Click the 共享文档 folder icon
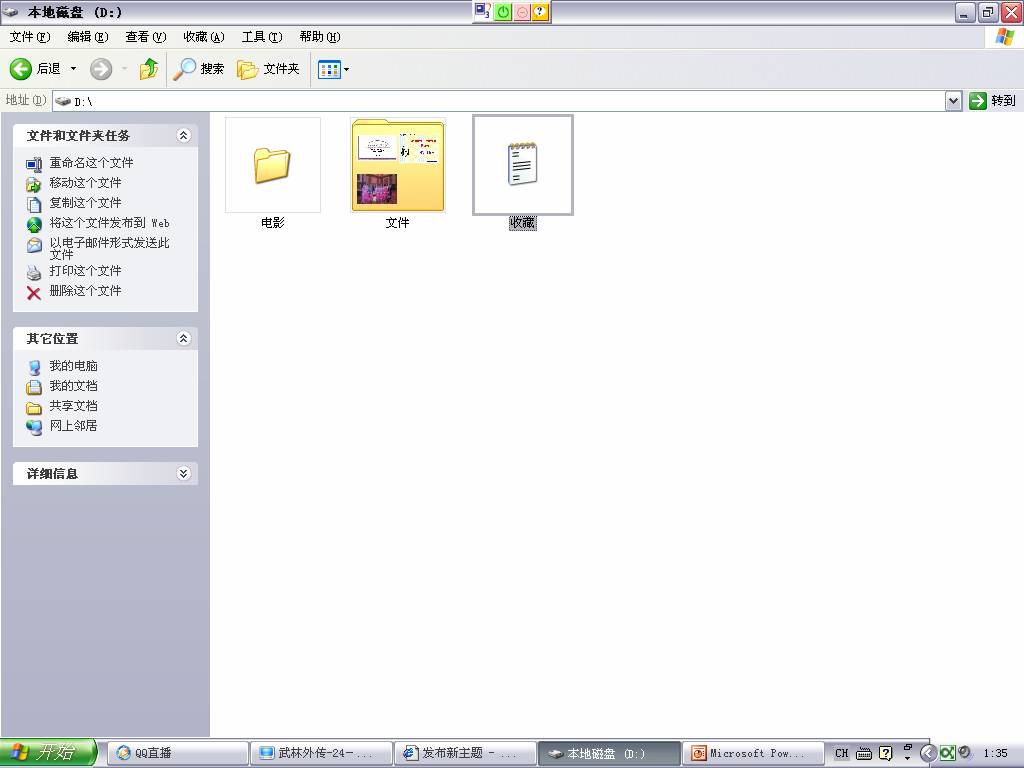The height and width of the screenshot is (768, 1024). click(34, 408)
